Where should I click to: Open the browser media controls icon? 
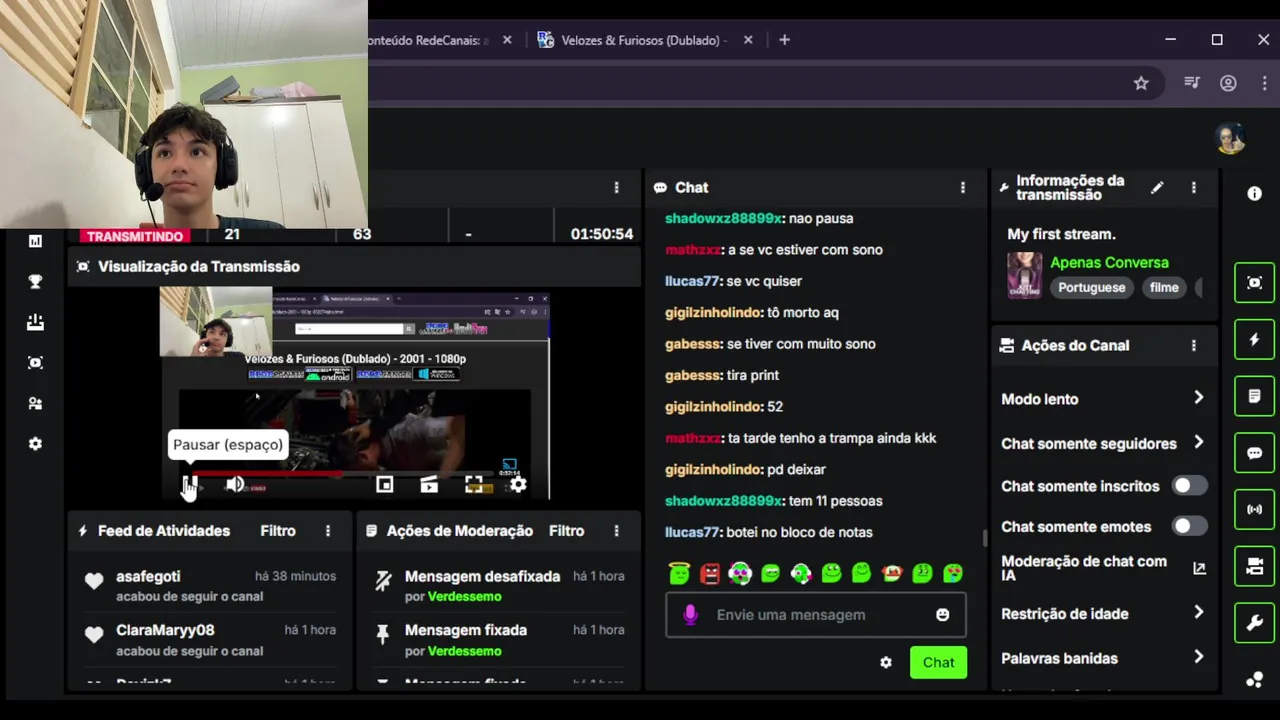(1191, 83)
